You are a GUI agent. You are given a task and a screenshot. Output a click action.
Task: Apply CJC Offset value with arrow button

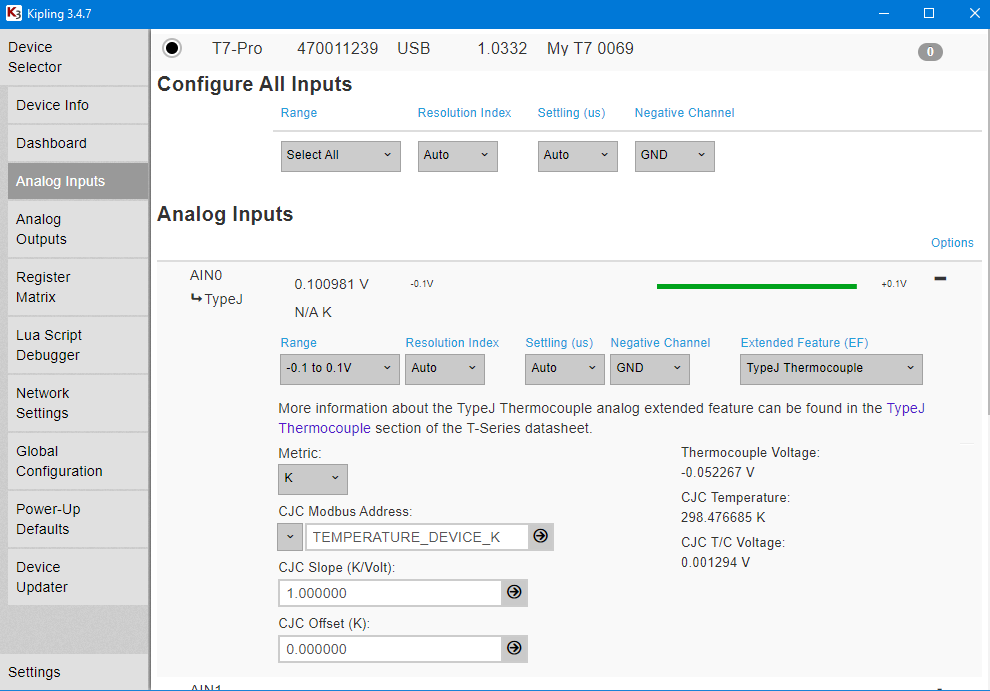[514, 649]
